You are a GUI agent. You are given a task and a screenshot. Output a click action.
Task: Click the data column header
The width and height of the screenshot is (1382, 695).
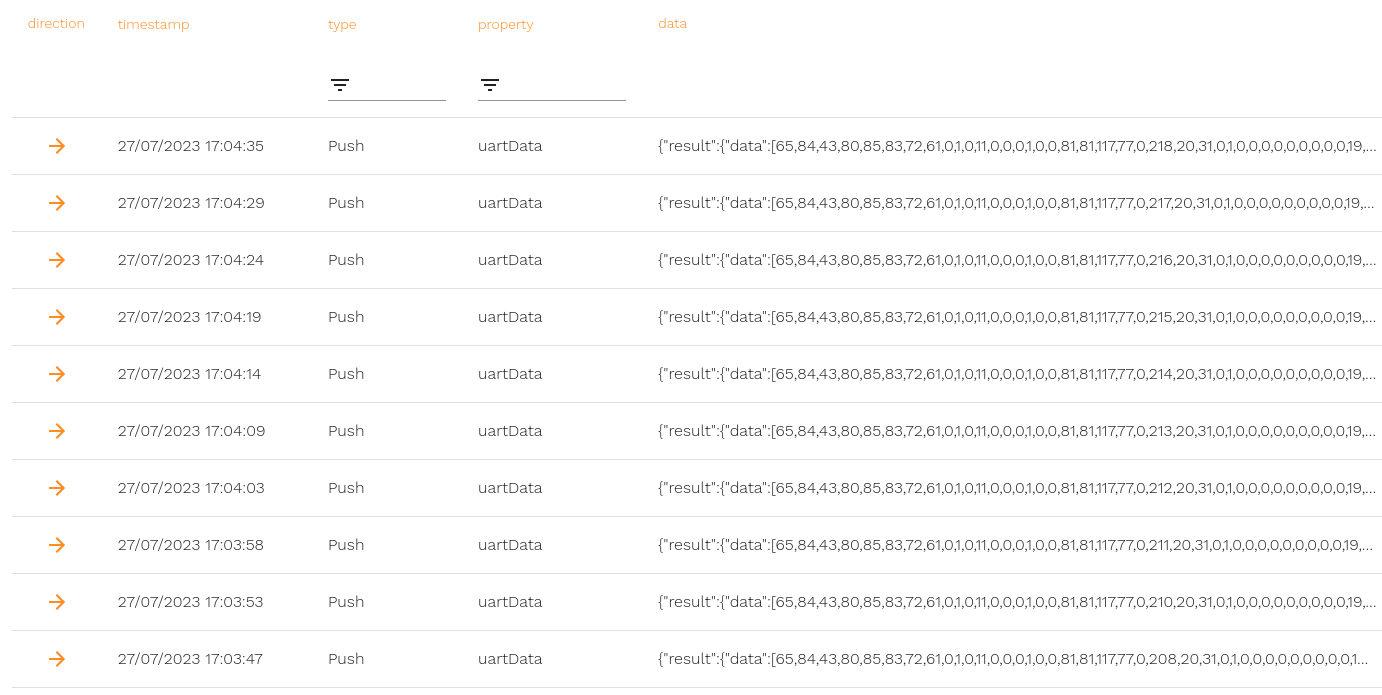672,24
